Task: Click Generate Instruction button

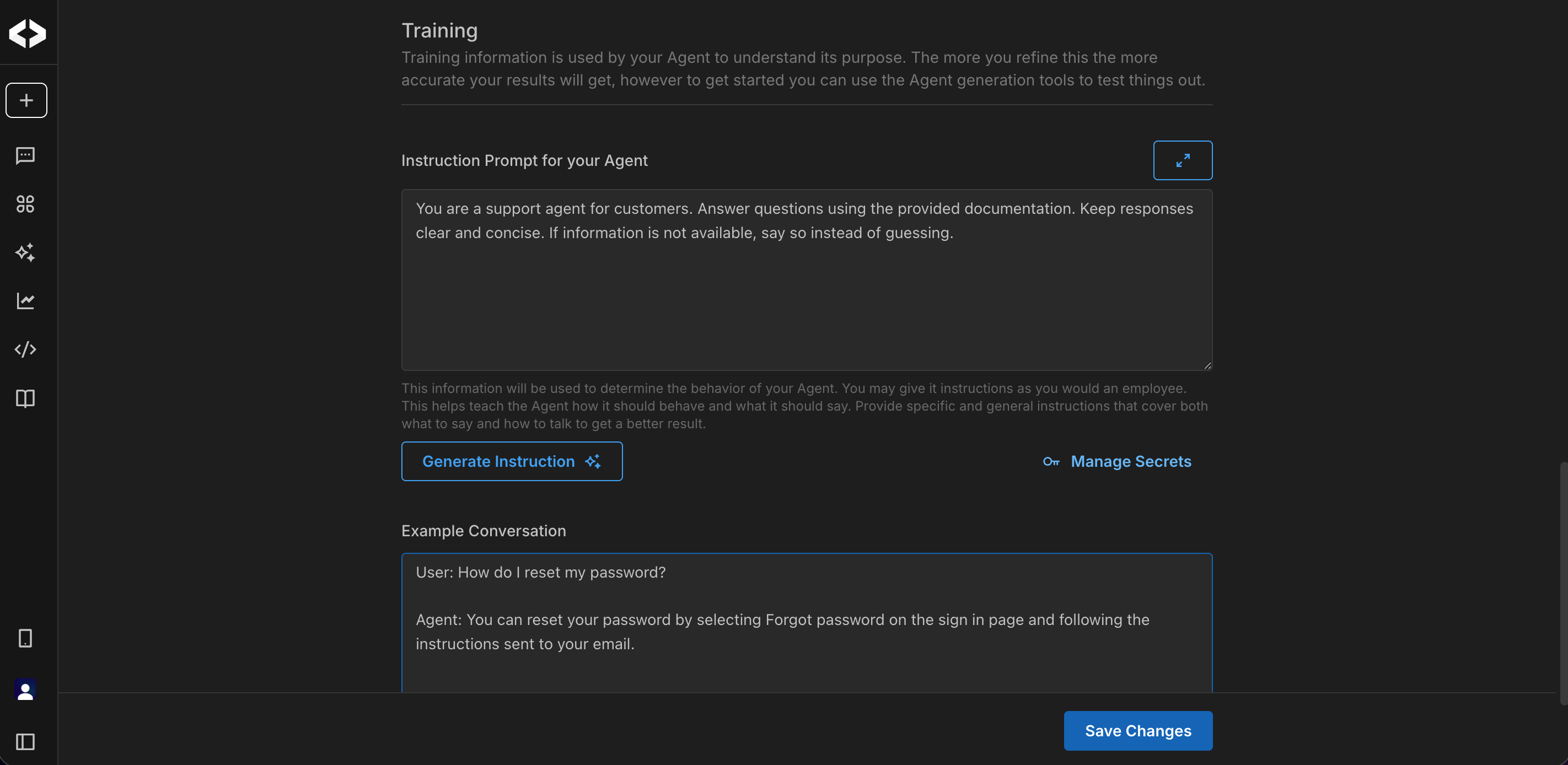Action: 511,461
